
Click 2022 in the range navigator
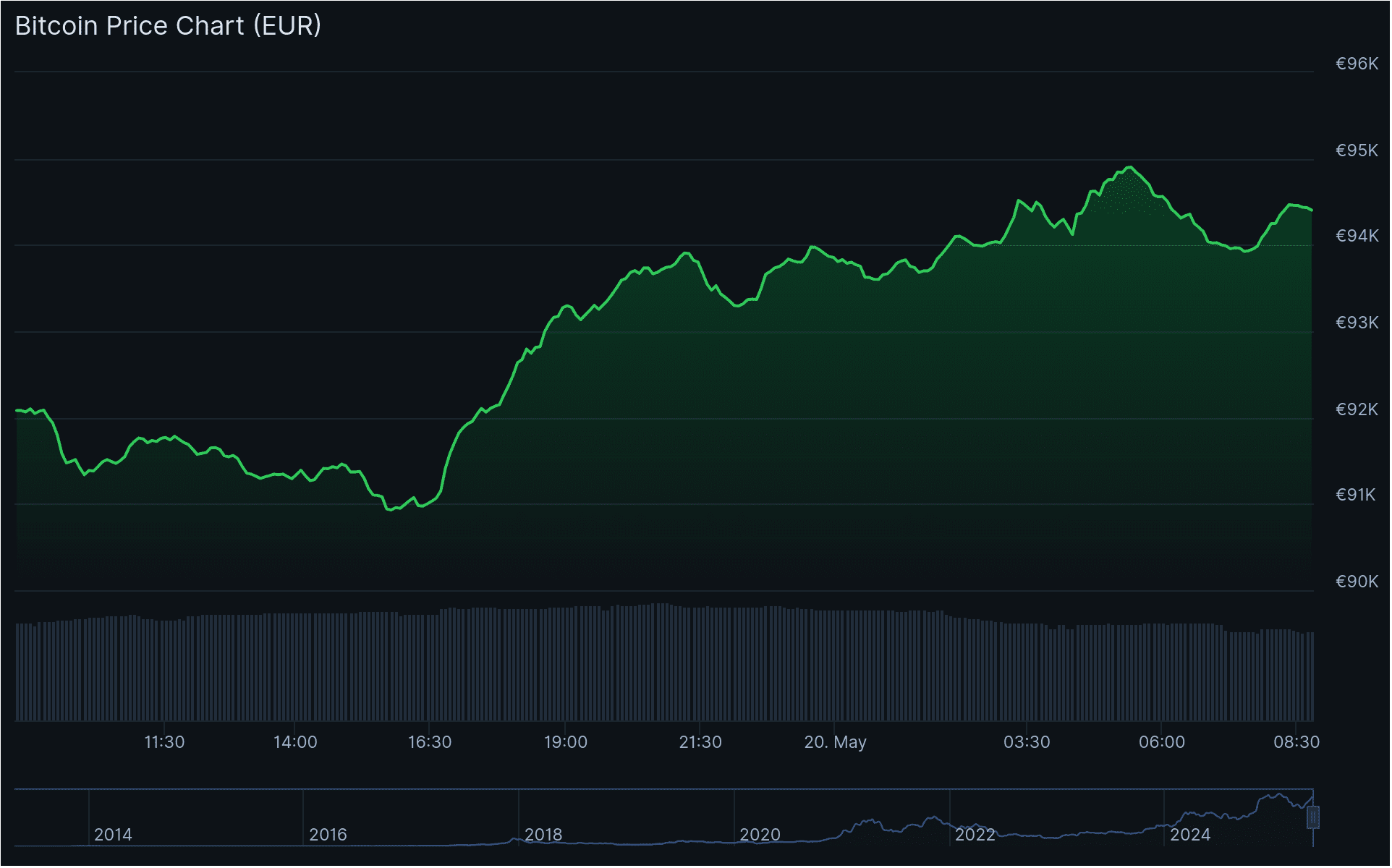(x=976, y=835)
